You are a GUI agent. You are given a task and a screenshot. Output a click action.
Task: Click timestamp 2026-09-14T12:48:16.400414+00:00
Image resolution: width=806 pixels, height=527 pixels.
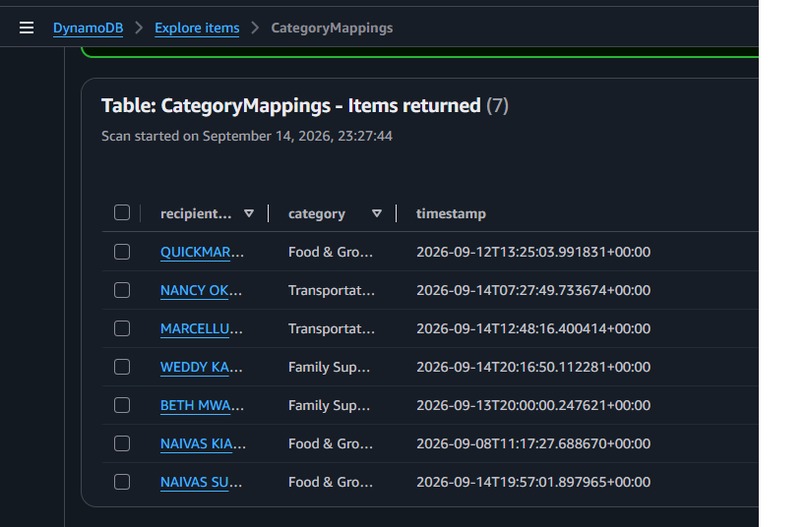tap(534, 329)
